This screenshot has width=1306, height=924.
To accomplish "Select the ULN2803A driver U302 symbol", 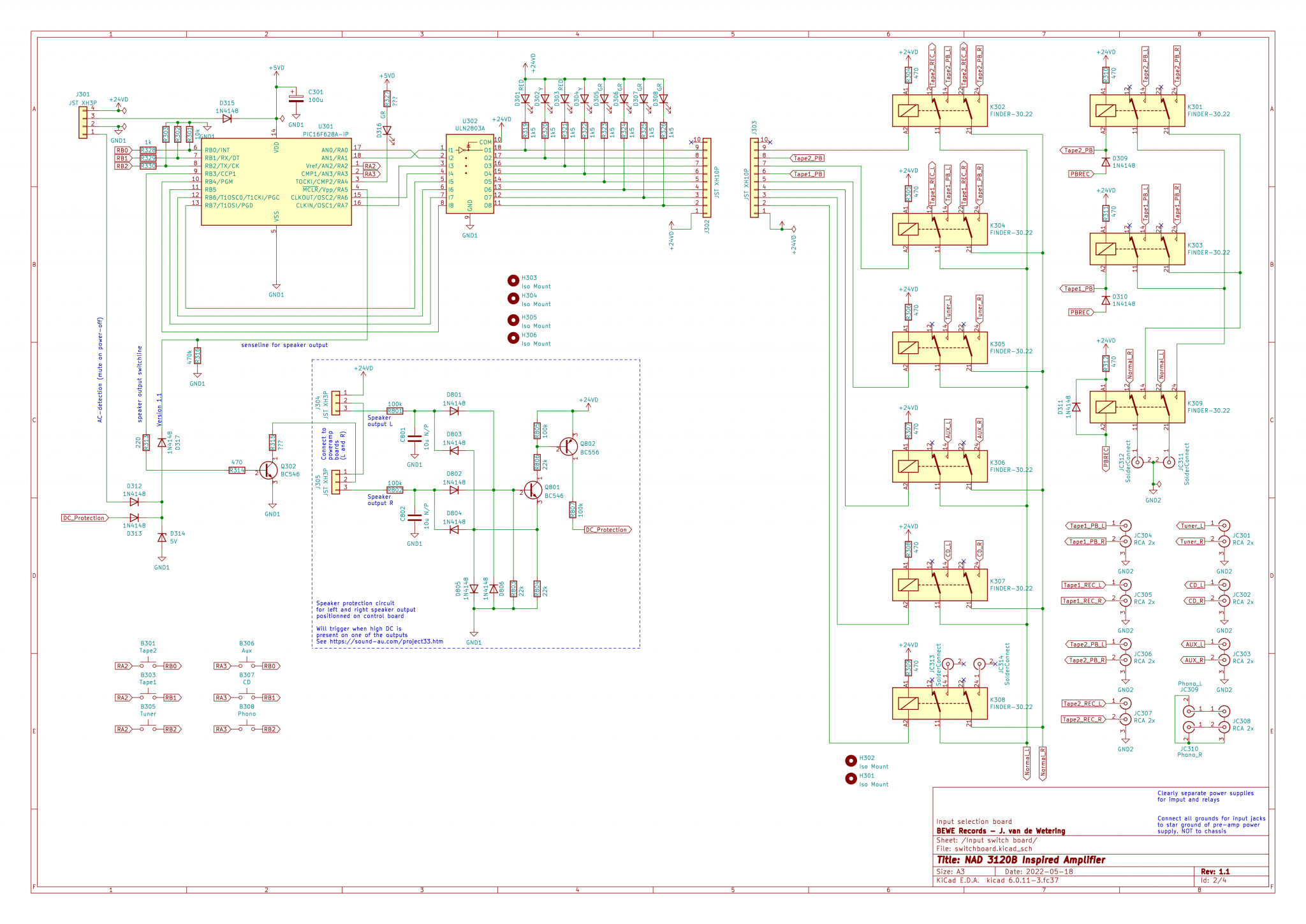I will pyautogui.click(x=469, y=174).
